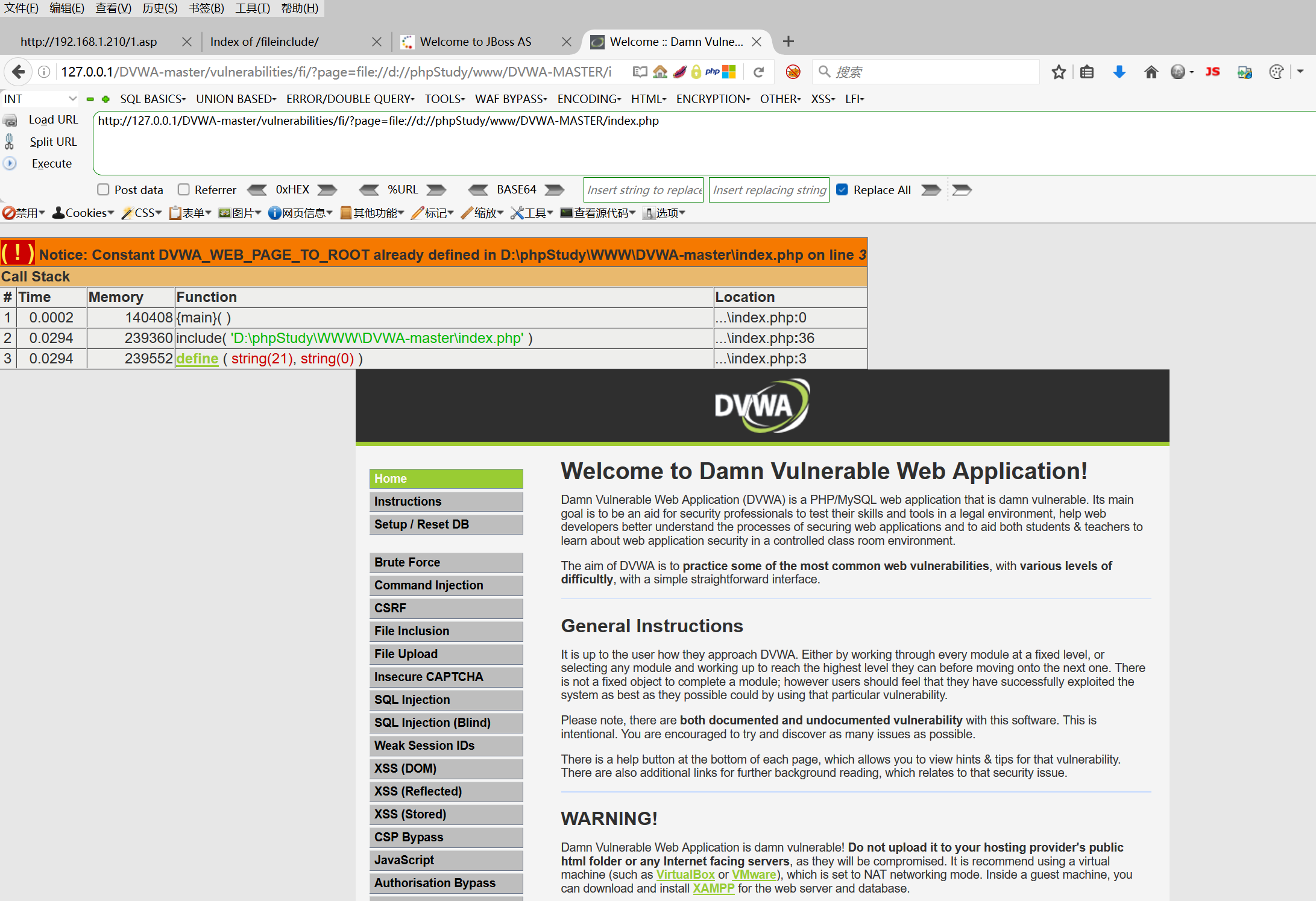Expand the ENCODING menu
This screenshot has height=901, width=1316.
pyautogui.click(x=589, y=99)
